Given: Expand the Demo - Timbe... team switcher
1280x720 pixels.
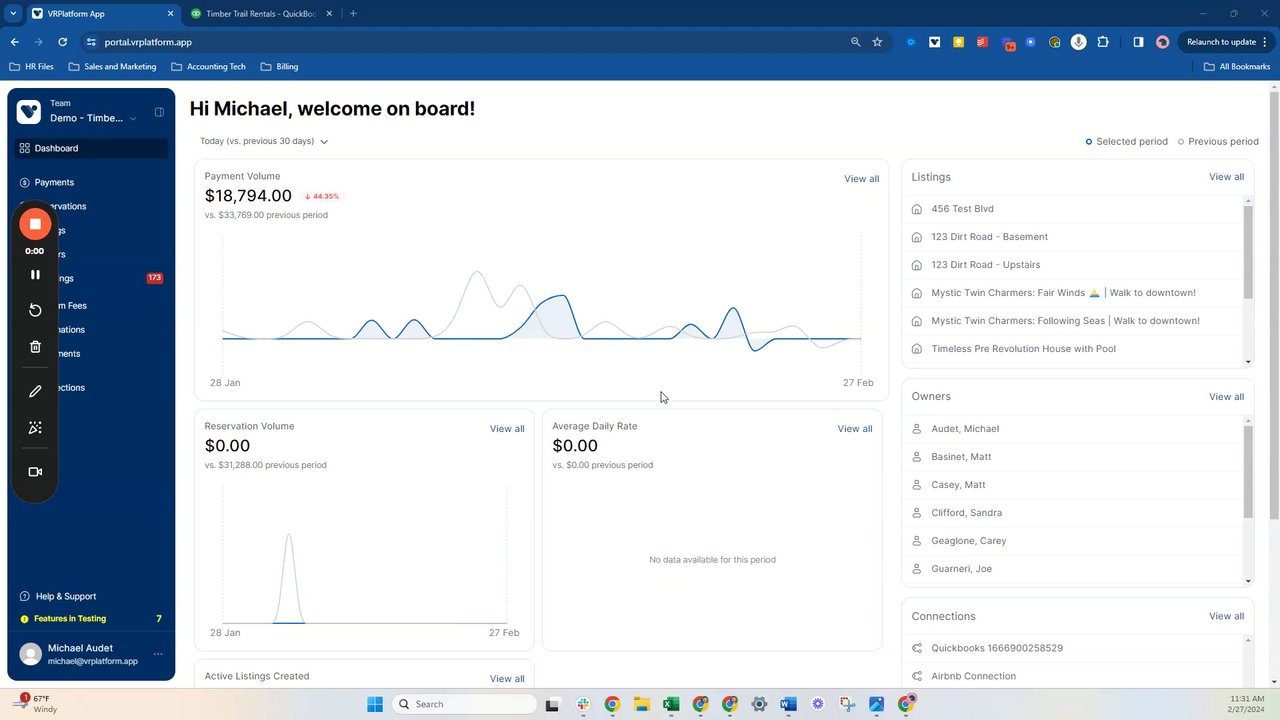Looking at the screenshot, I should [93, 118].
